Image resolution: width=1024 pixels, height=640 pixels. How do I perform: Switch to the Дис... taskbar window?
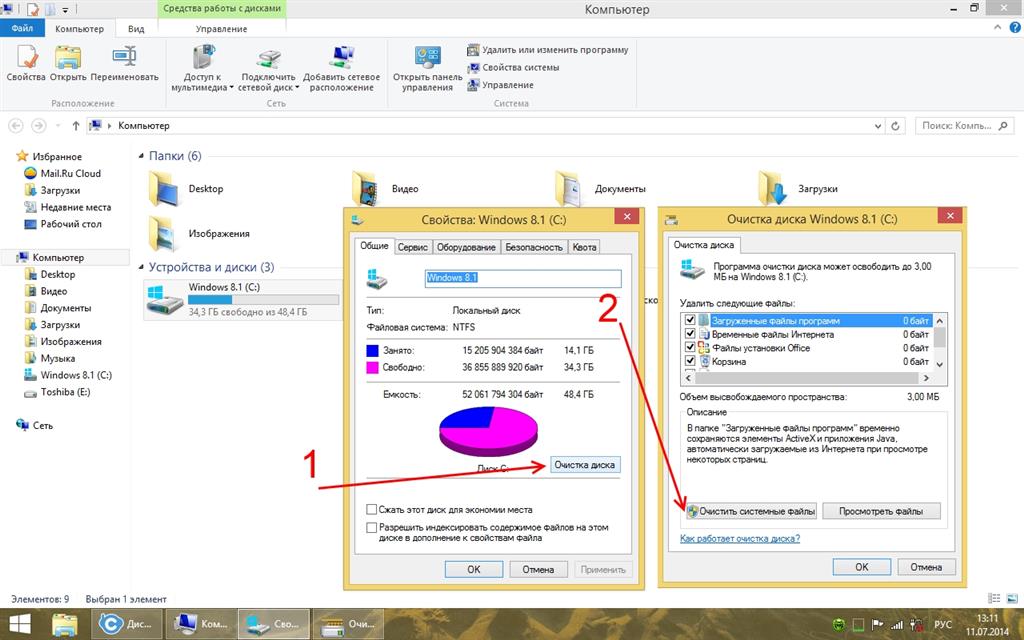pos(125,624)
